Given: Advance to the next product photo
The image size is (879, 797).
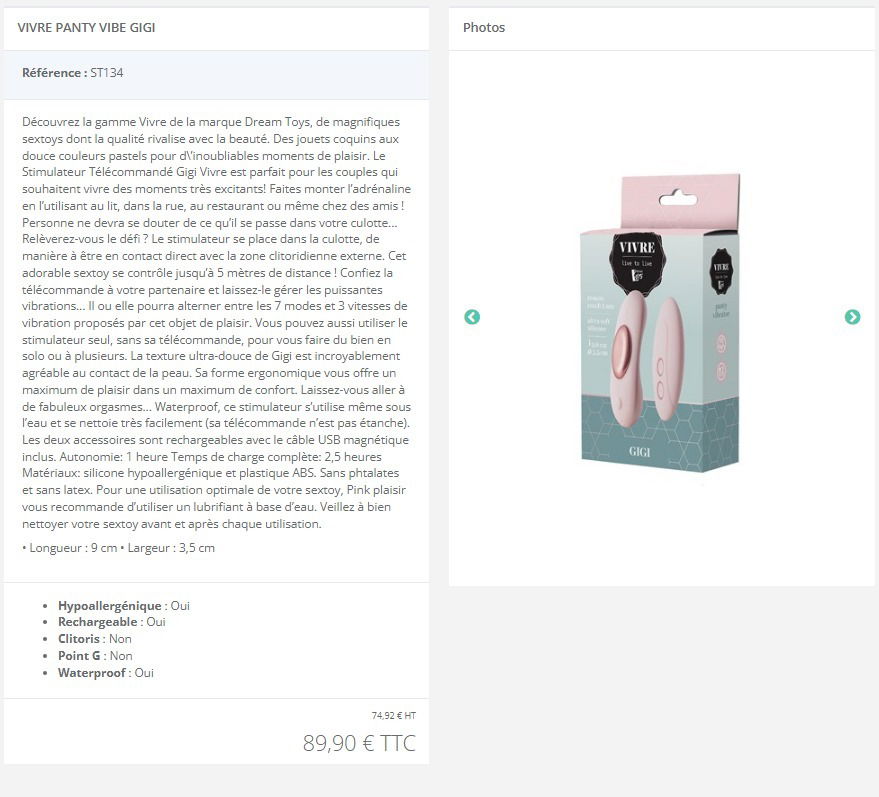Looking at the screenshot, I should click(x=852, y=317).
